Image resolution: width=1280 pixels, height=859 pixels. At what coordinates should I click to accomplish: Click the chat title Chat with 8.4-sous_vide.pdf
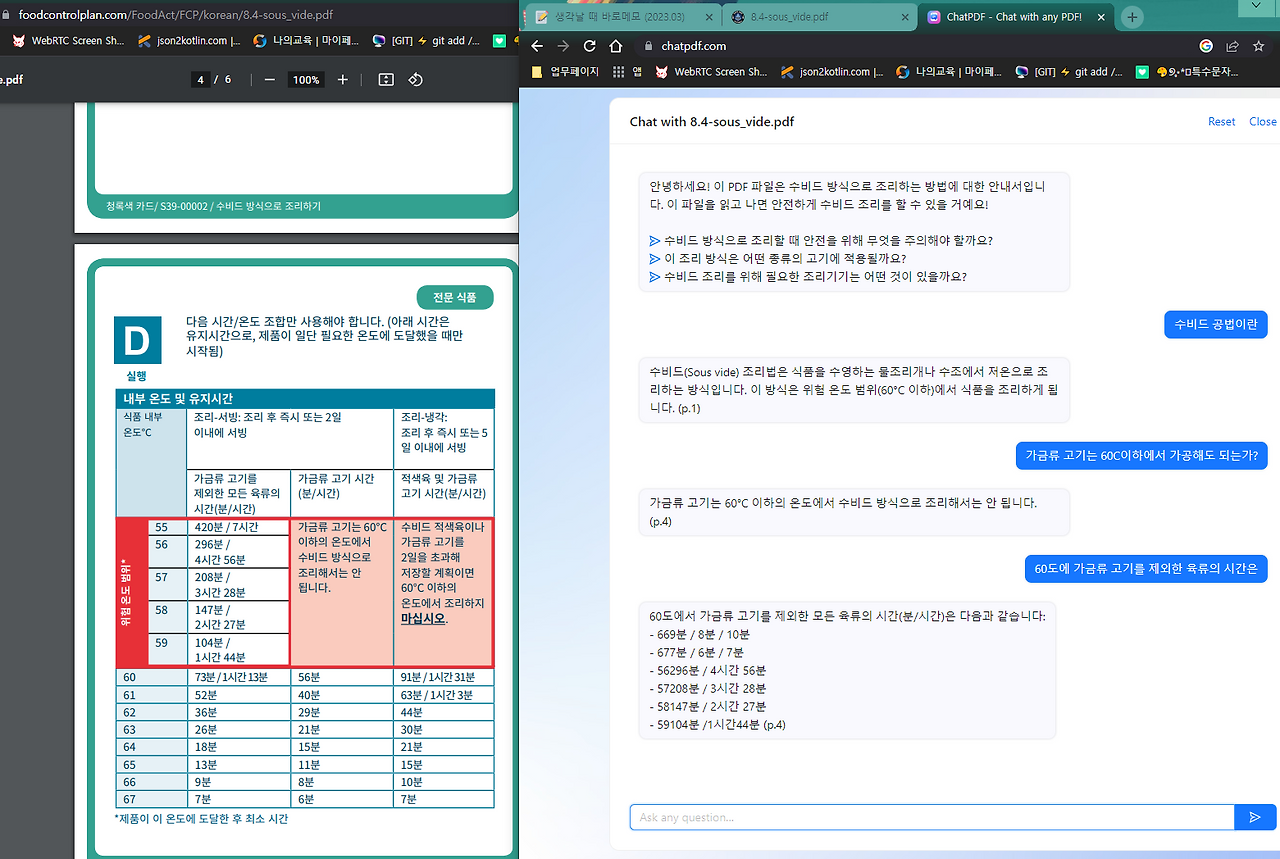712,121
